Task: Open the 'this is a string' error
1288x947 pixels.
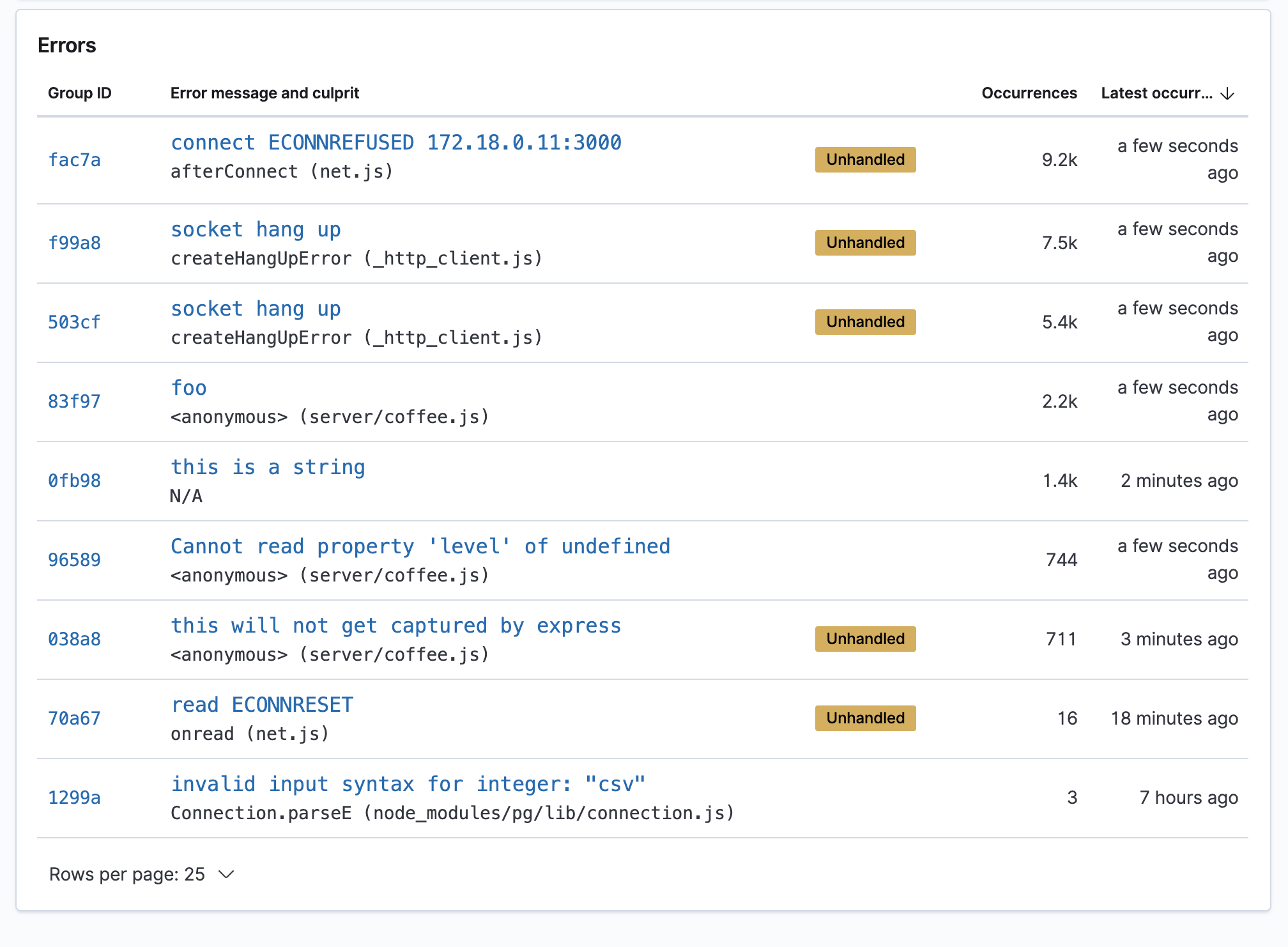Action: pyautogui.click(x=268, y=467)
